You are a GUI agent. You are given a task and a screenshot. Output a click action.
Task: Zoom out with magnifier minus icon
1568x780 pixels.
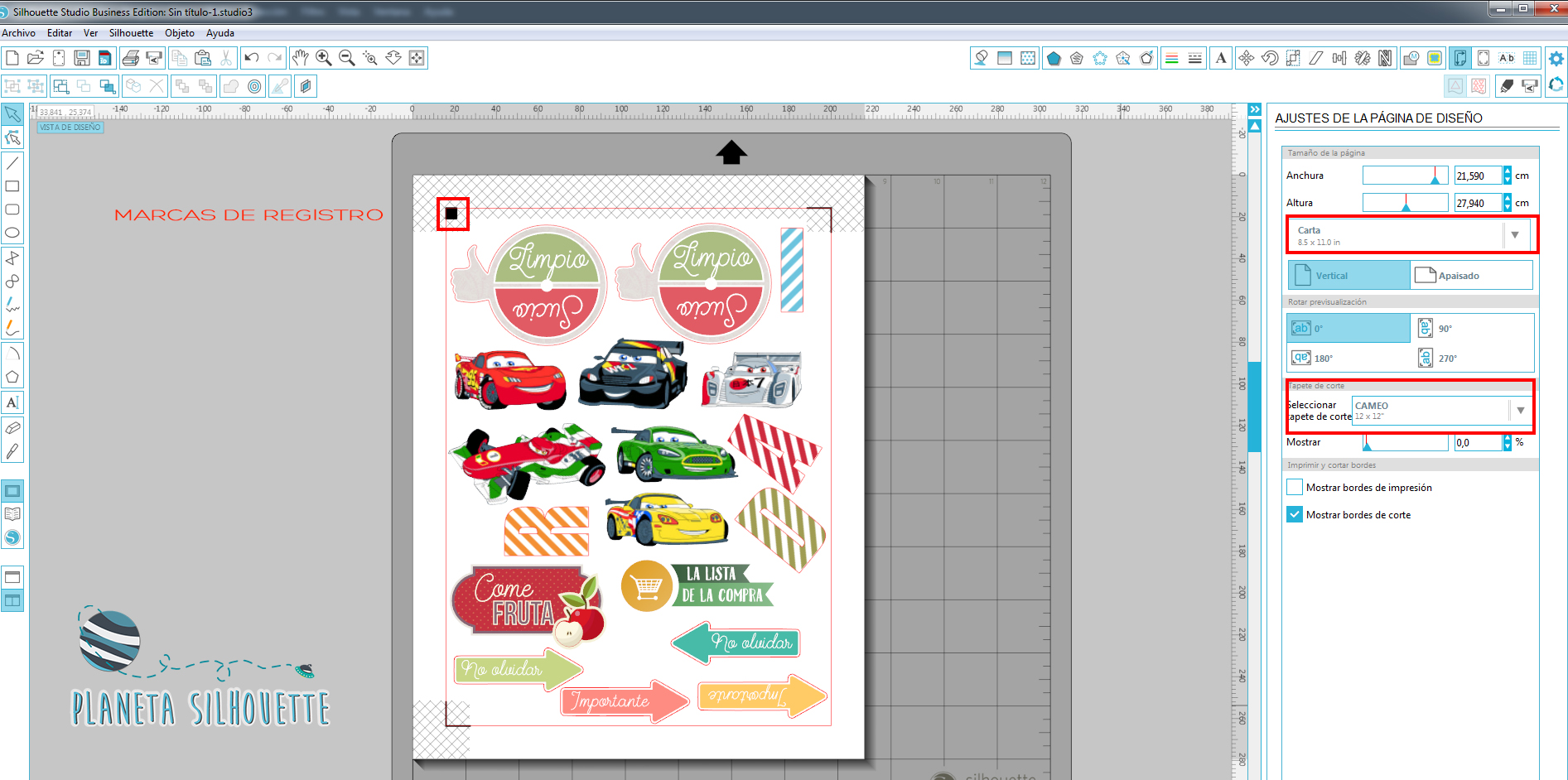click(347, 58)
